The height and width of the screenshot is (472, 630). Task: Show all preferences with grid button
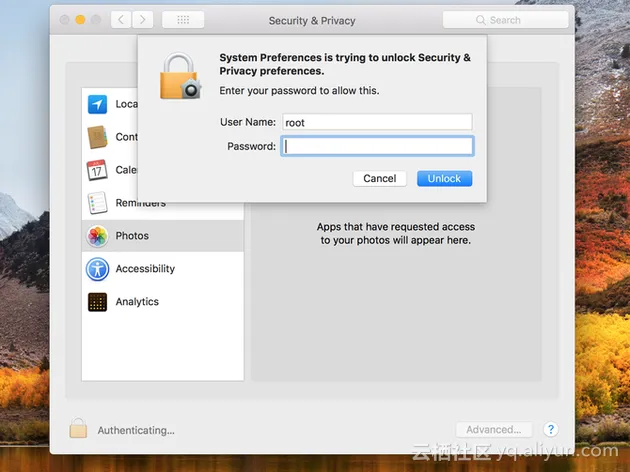click(x=182, y=20)
